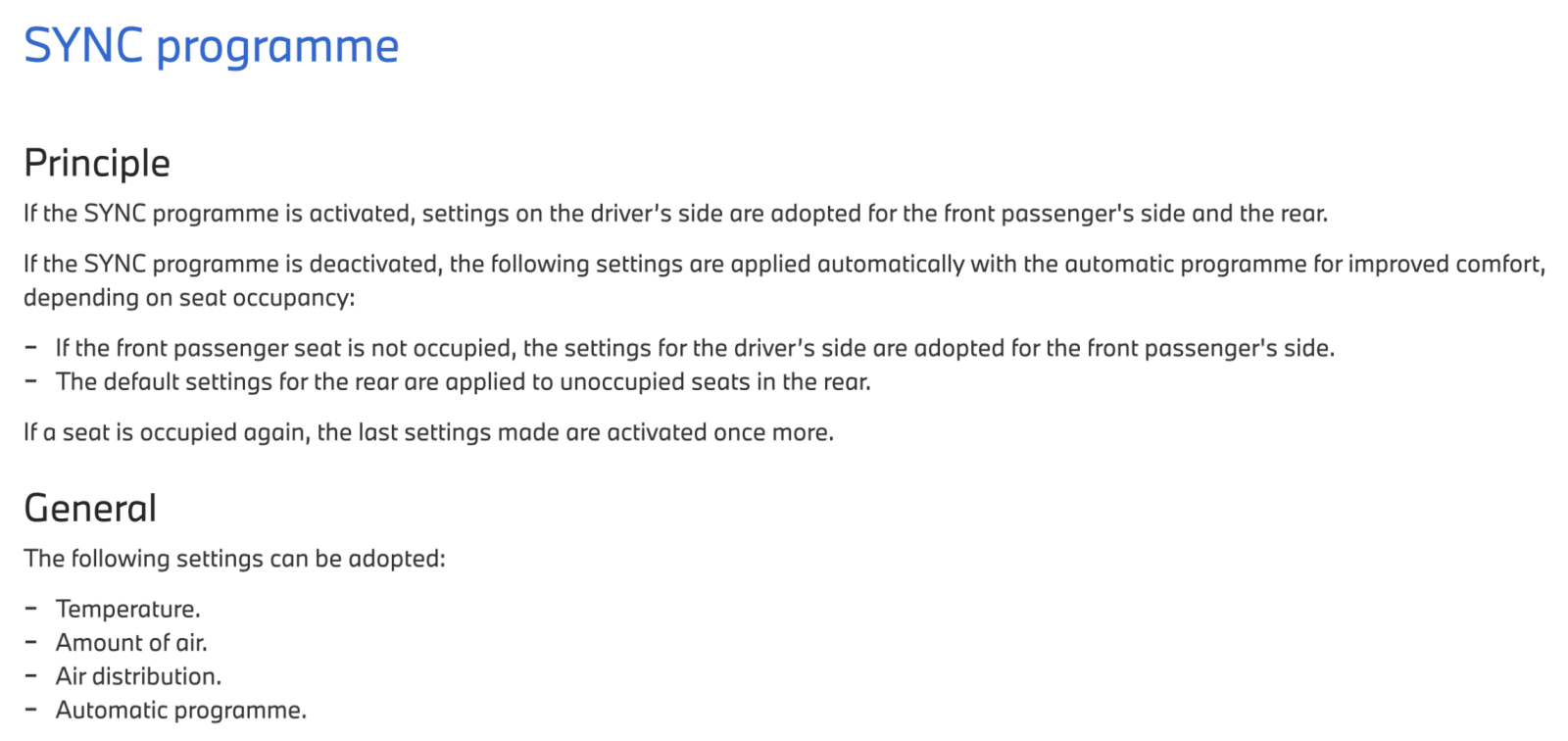Click the Principle section heading
The height and width of the screenshot is (741, 1568).
pyautogui.click(x=97, y=163)
